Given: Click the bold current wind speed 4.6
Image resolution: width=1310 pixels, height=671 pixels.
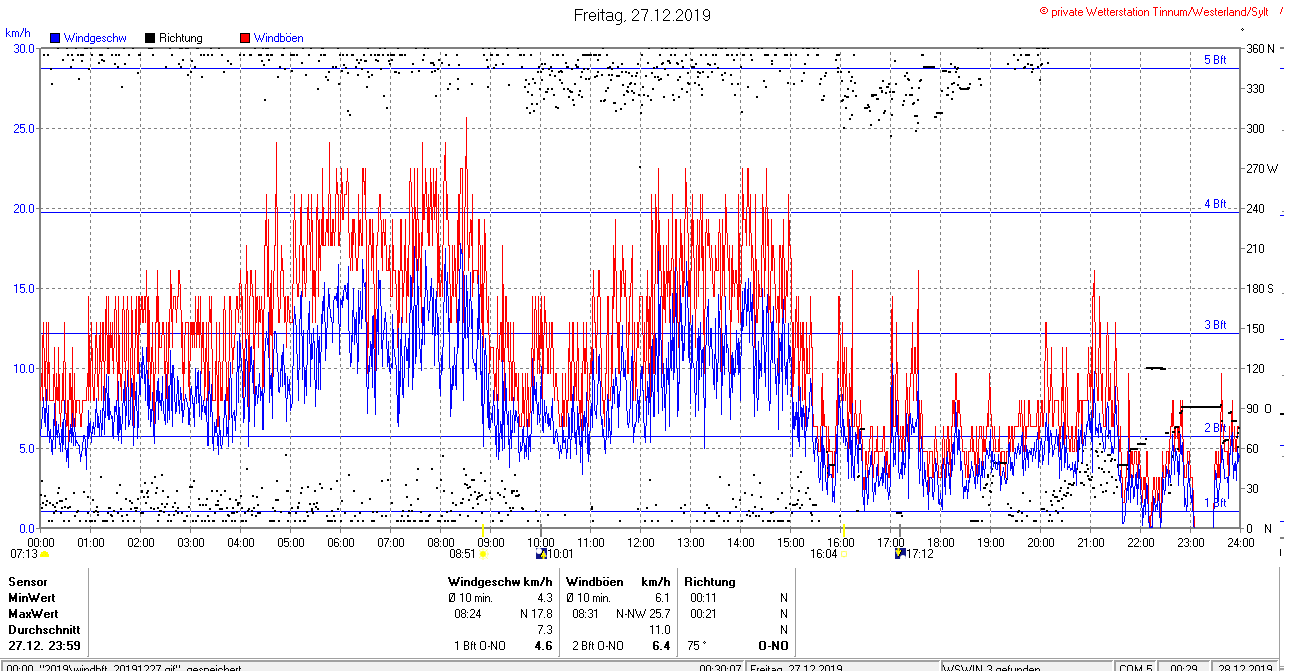Looking at the screenshot, I should point(544,646).
